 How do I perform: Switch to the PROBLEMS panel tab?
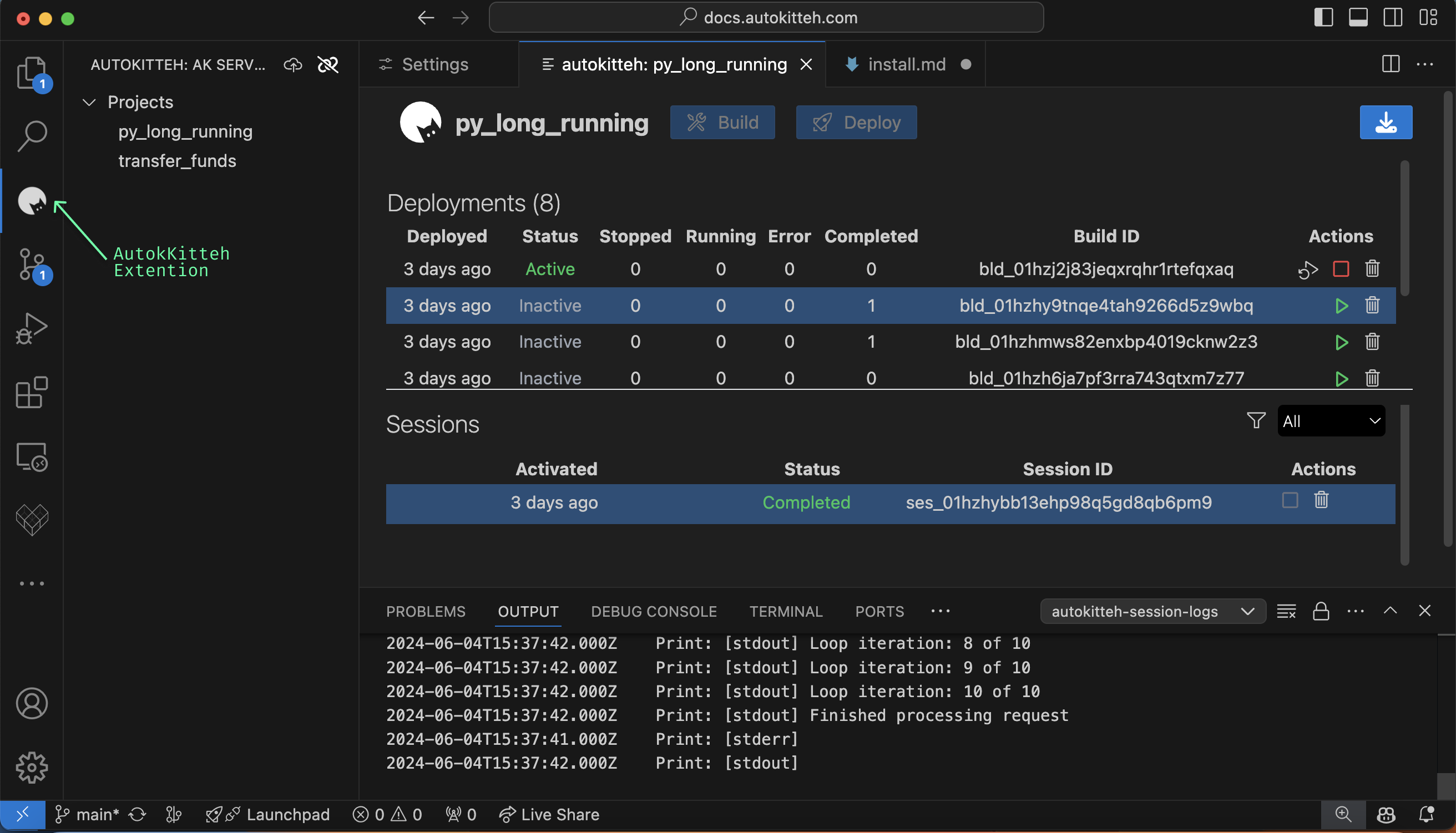click(x=425, y=611)
